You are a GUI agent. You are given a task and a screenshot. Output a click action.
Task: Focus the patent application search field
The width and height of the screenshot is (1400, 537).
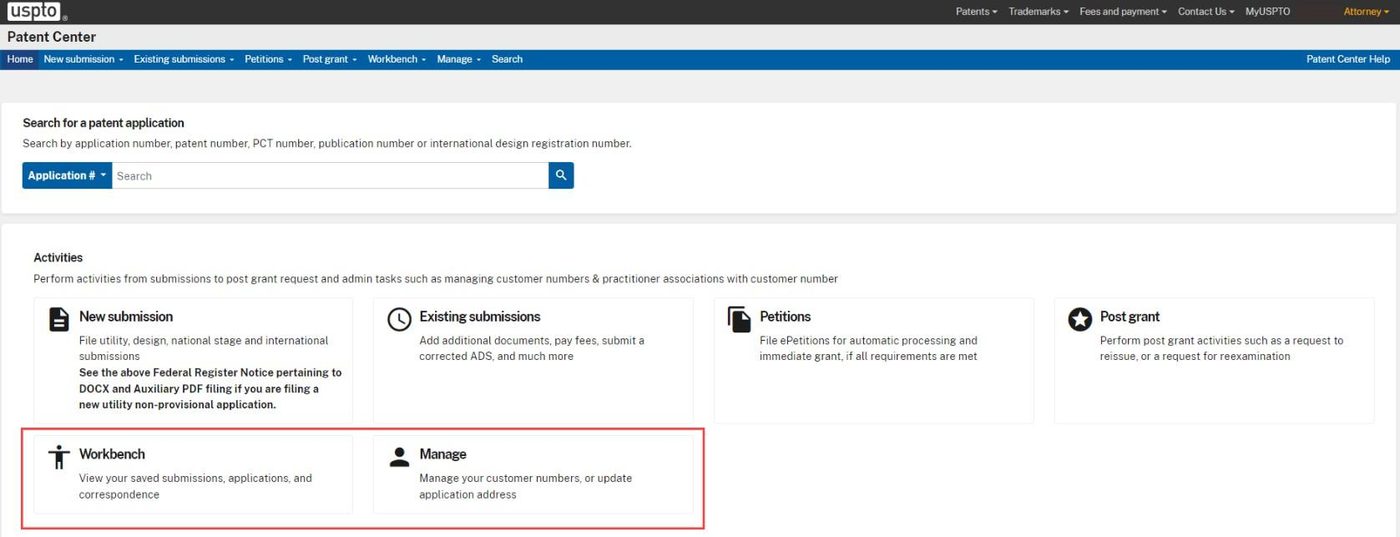[x=330, y=176]
